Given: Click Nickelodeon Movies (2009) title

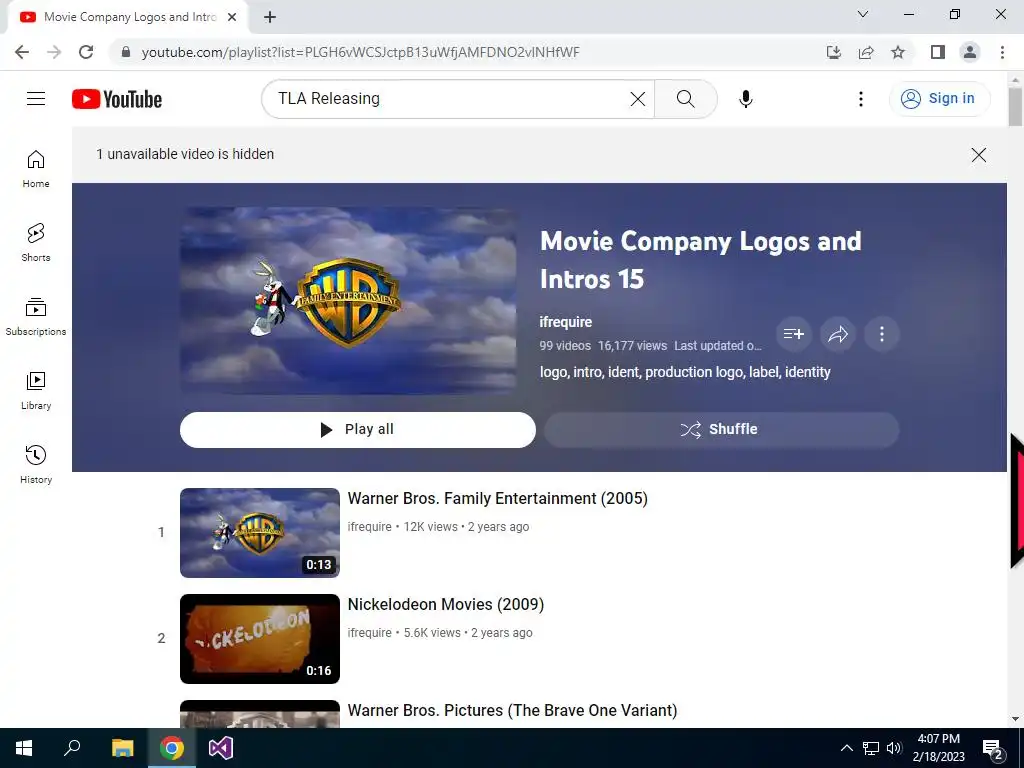Looking at the screenshot, I should 446,604.
